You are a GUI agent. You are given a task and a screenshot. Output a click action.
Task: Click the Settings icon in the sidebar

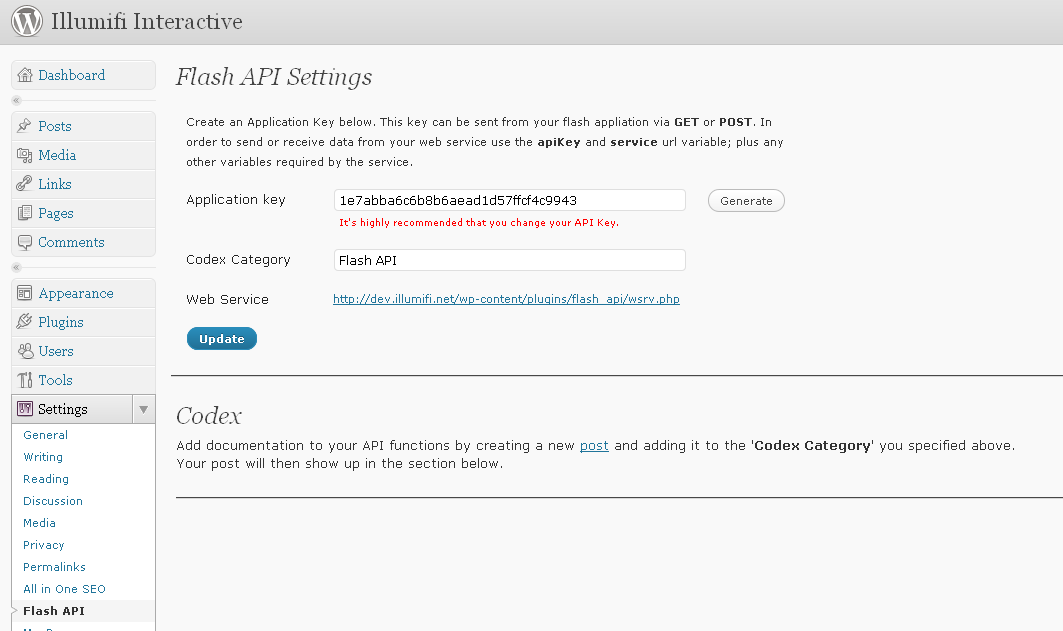tap(24, 409)
